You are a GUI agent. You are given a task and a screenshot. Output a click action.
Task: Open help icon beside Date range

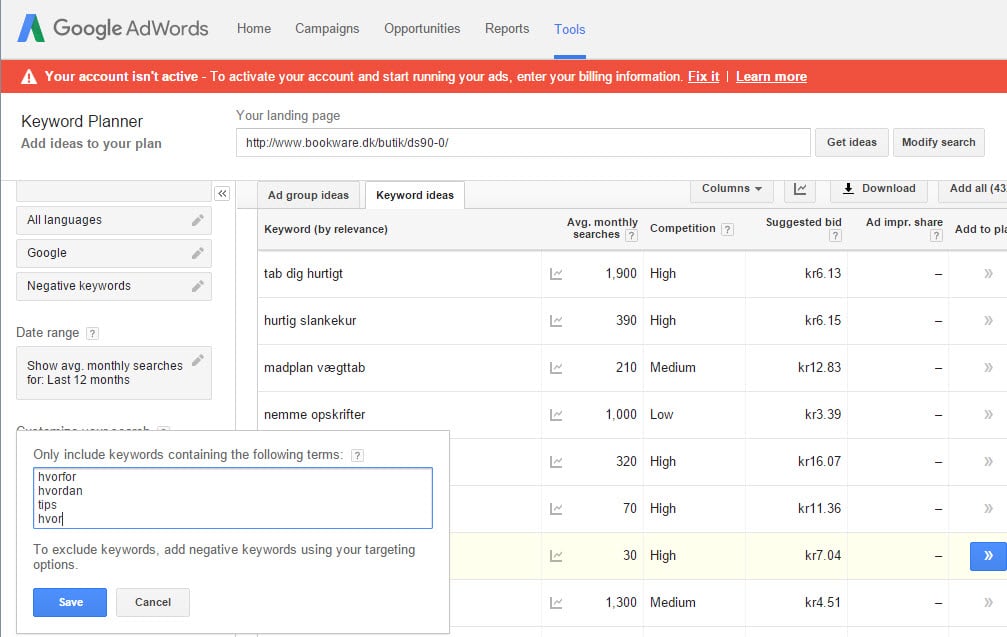click(92, 333)
